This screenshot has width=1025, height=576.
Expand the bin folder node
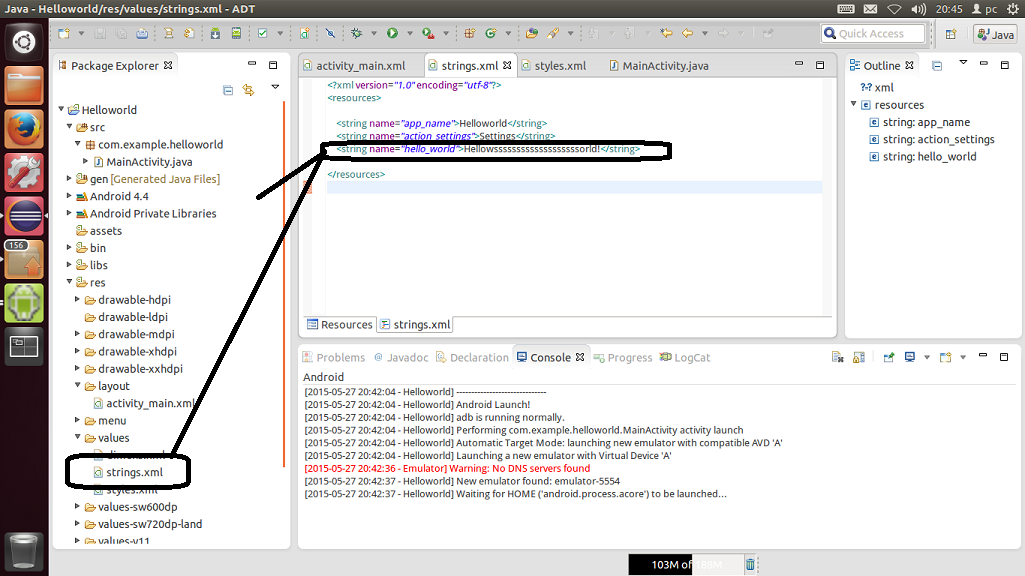pyautogui.click(x=69, y=247)
